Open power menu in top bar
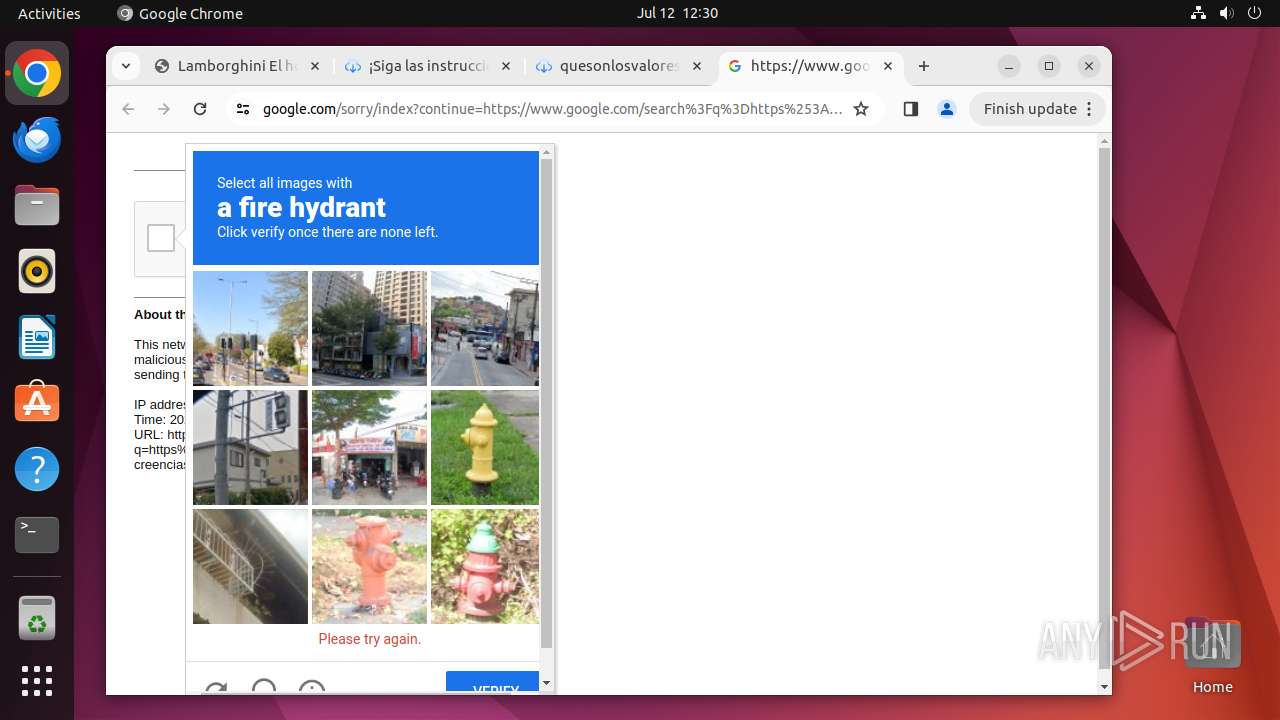1280x720 pixels. pos(1254,13)
